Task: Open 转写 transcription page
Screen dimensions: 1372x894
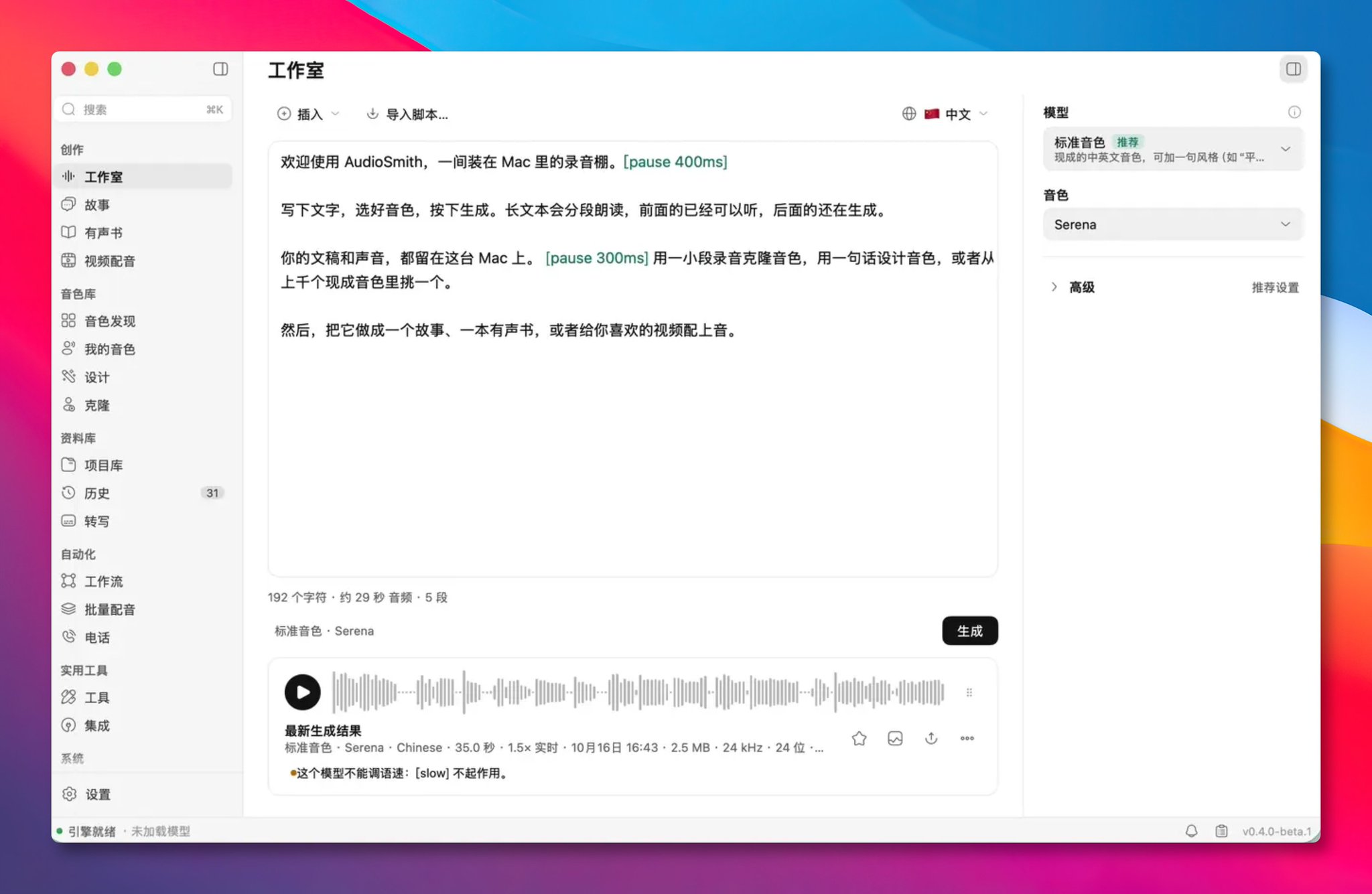Action: tap(145, 522)
